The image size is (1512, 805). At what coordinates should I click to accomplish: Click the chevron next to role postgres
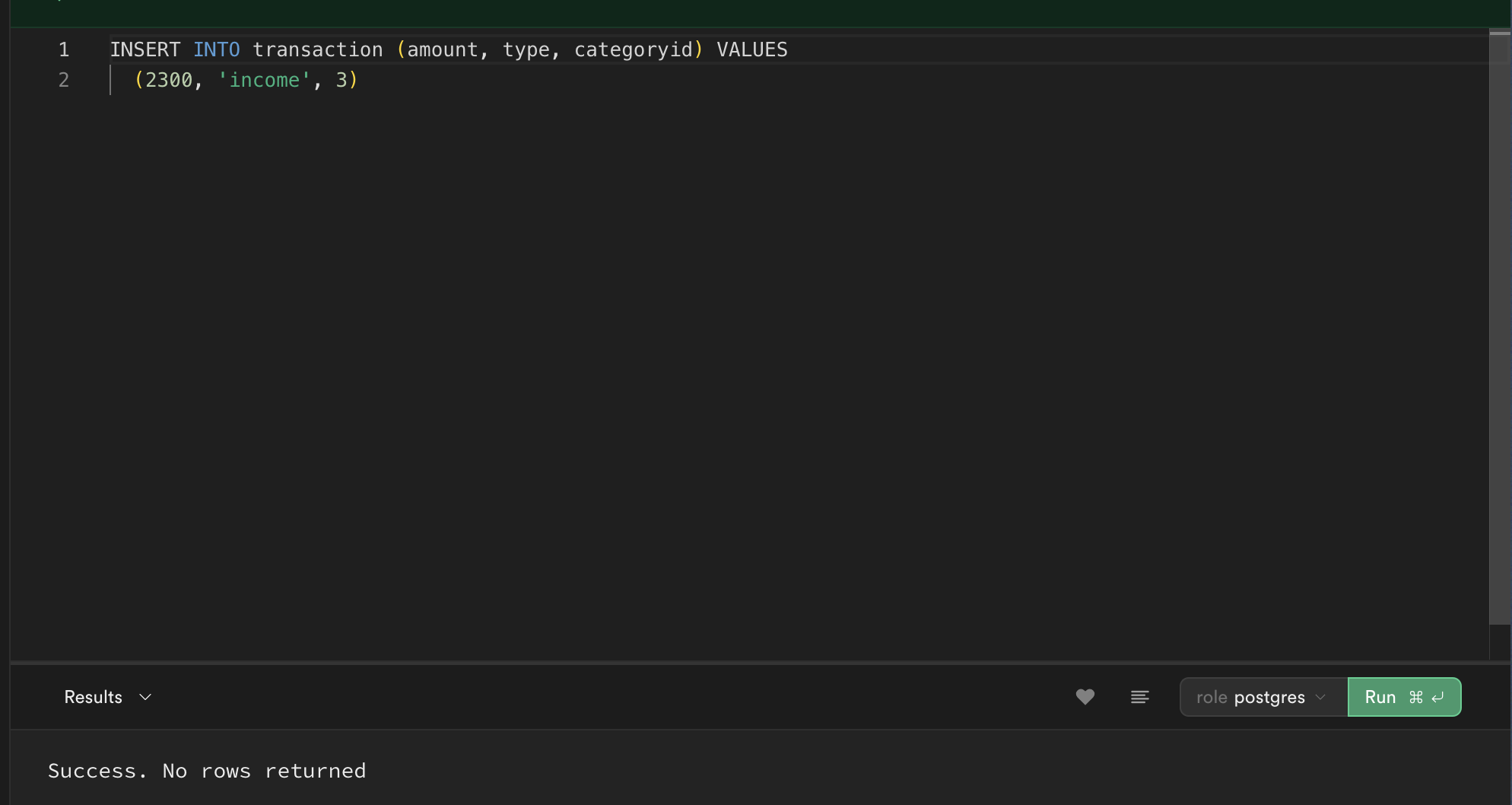(1319, 697)
